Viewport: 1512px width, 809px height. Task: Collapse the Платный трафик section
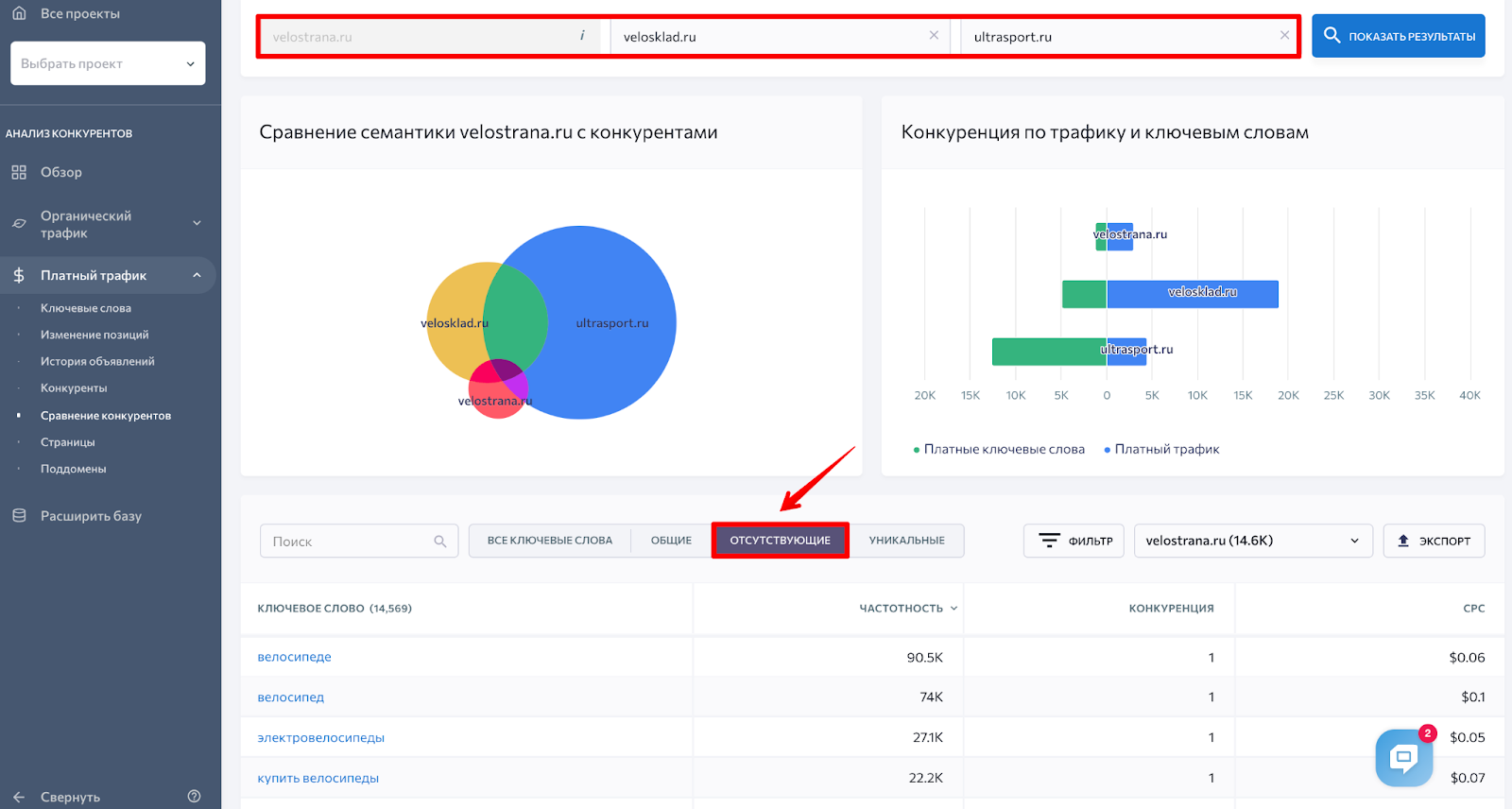coord(197,275)
